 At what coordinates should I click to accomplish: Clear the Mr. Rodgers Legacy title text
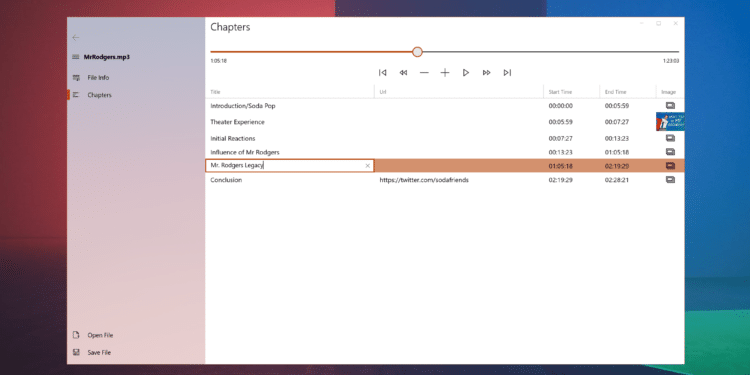point(367,166)
